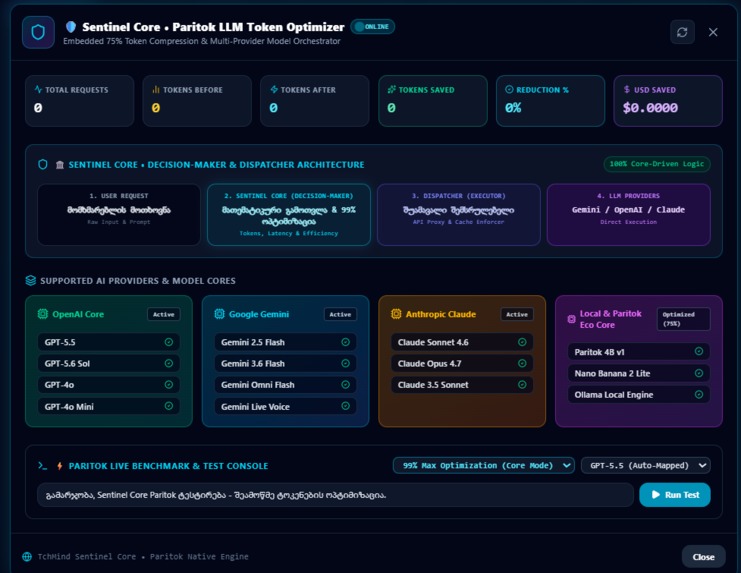
Task: Click the refresh stats icon
Action: (x=682, y=32)
